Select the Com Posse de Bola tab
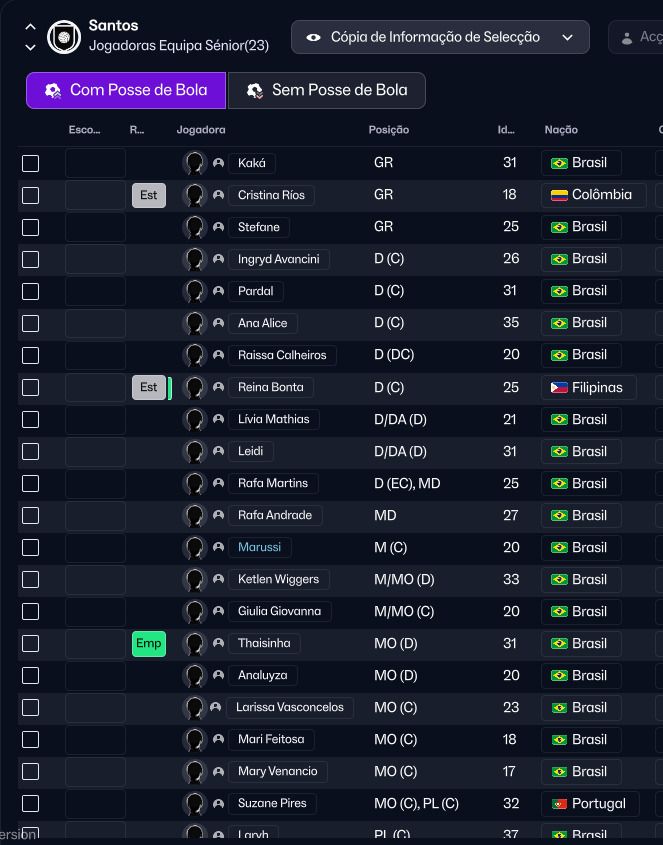663x845 pixels. click(x=126, y=90)
